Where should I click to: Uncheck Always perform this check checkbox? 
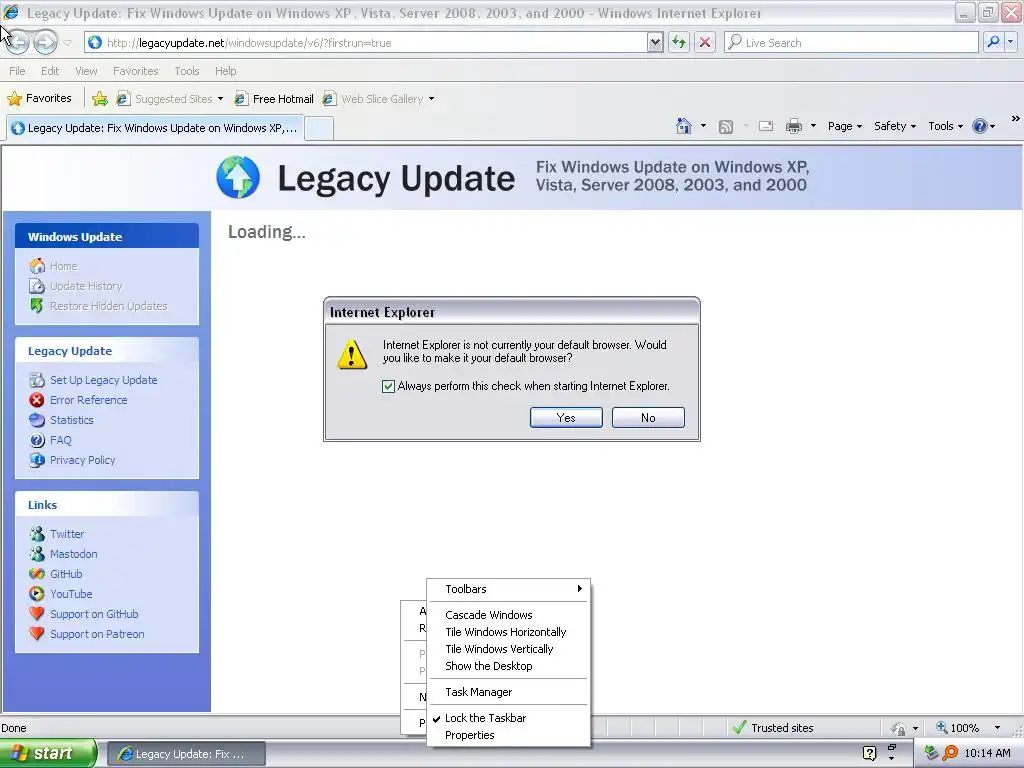pos(389,386)
